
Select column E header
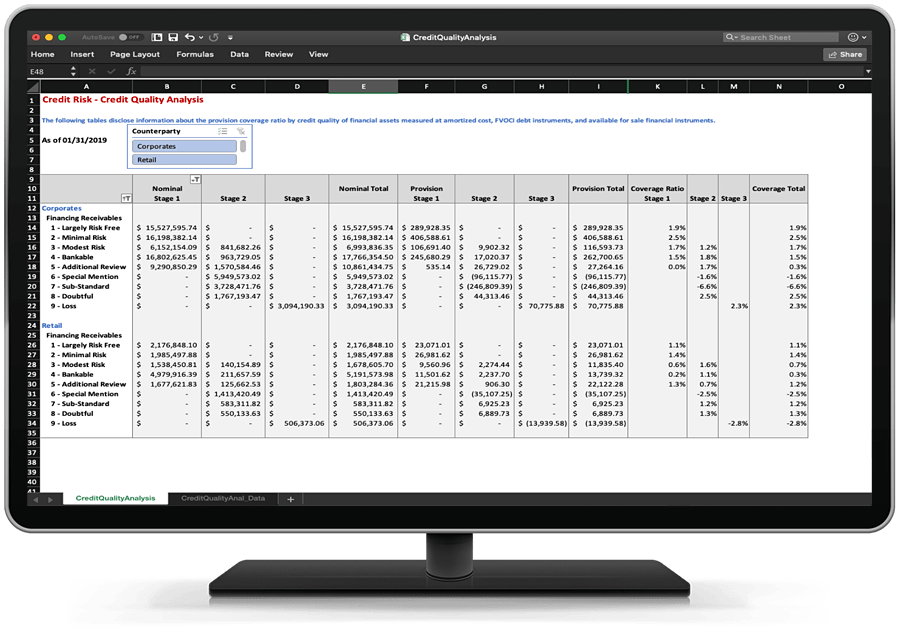click(x=363, y=87)
